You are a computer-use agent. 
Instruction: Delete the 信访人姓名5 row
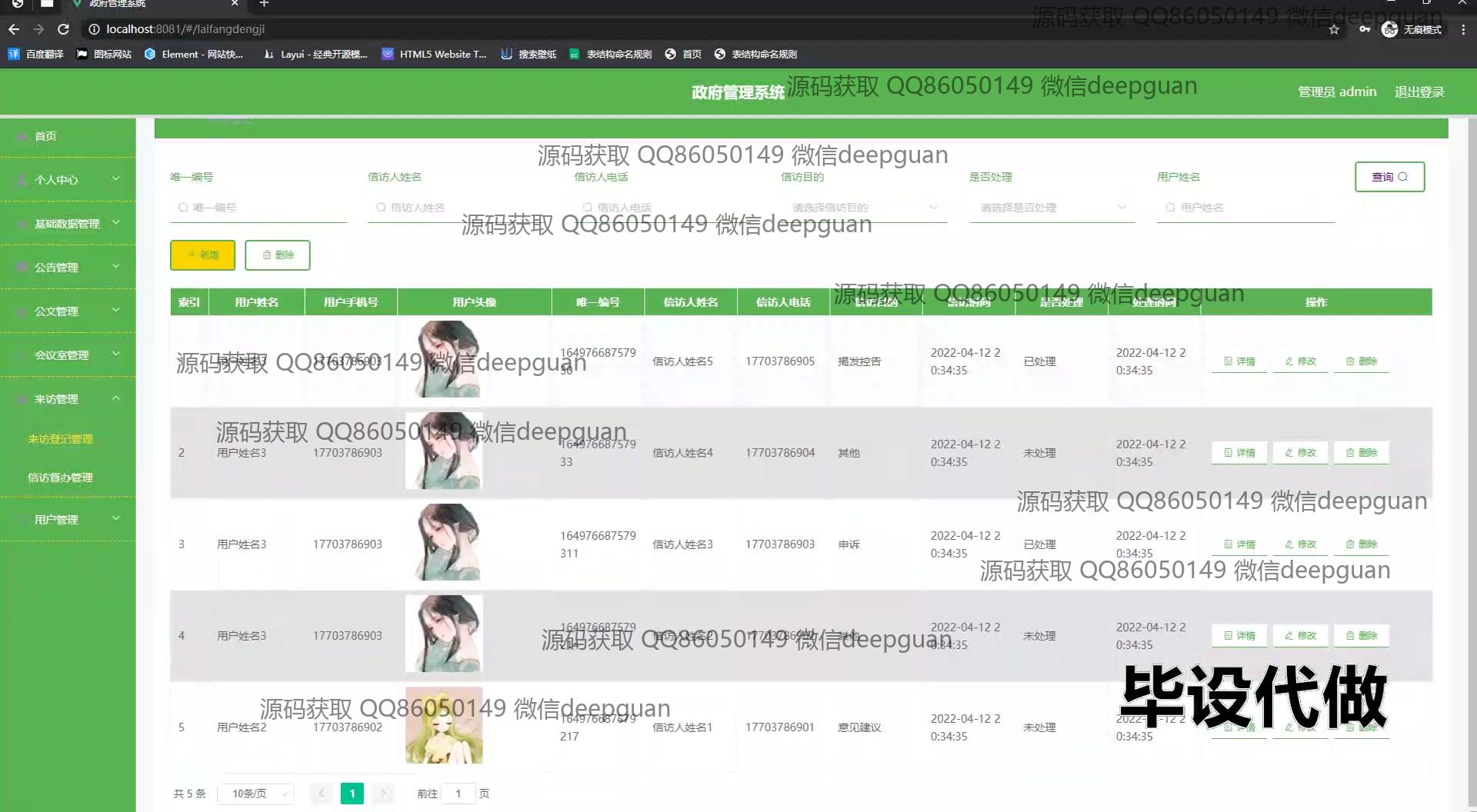(1361, 361)
